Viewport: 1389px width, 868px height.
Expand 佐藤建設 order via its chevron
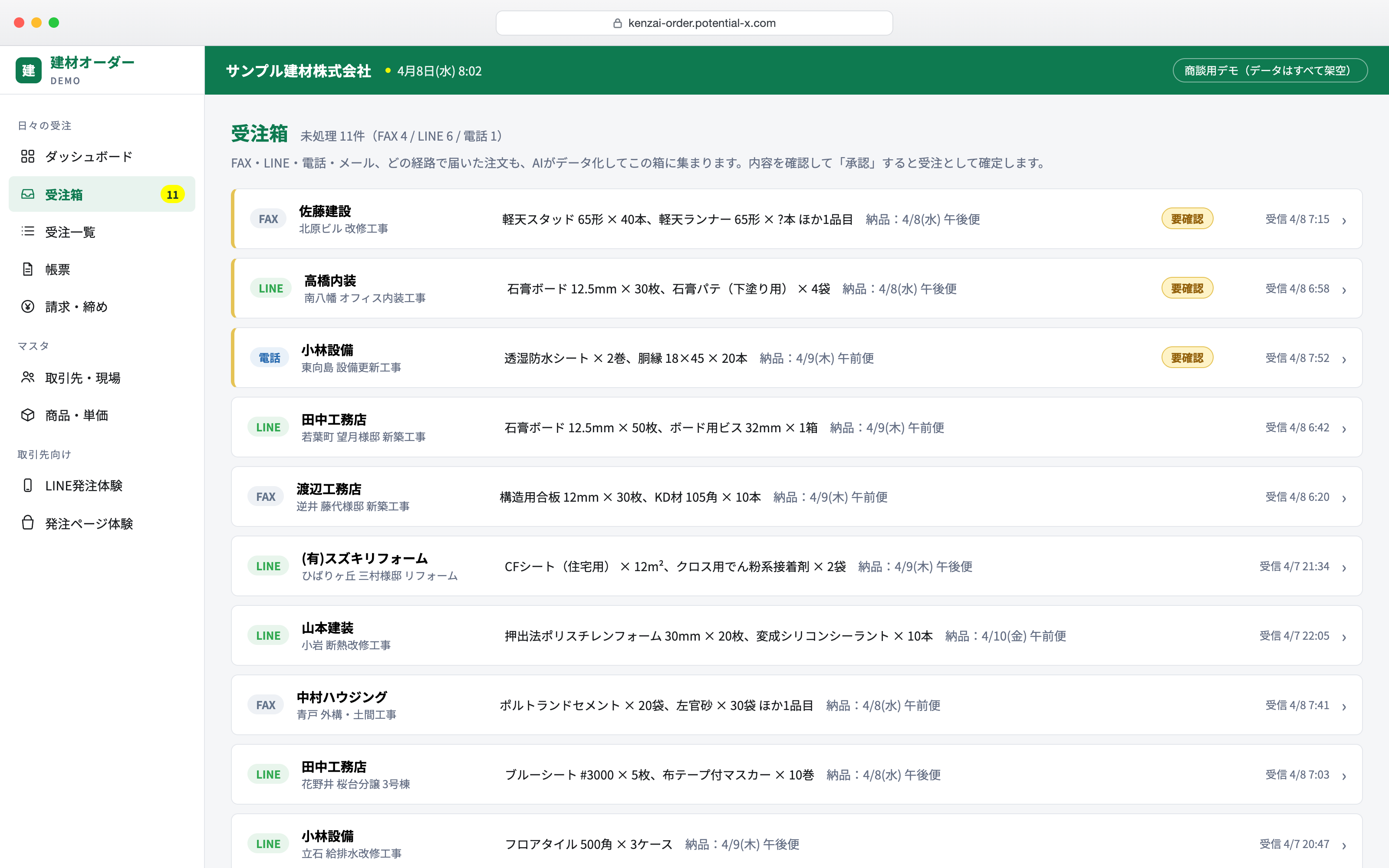1344,220
